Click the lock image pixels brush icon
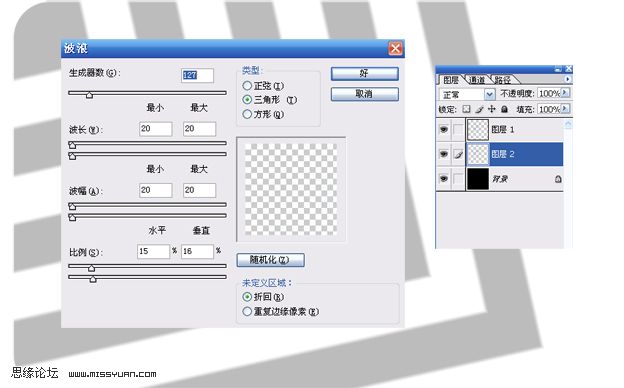Screen dimensions: 624x388 480,109
